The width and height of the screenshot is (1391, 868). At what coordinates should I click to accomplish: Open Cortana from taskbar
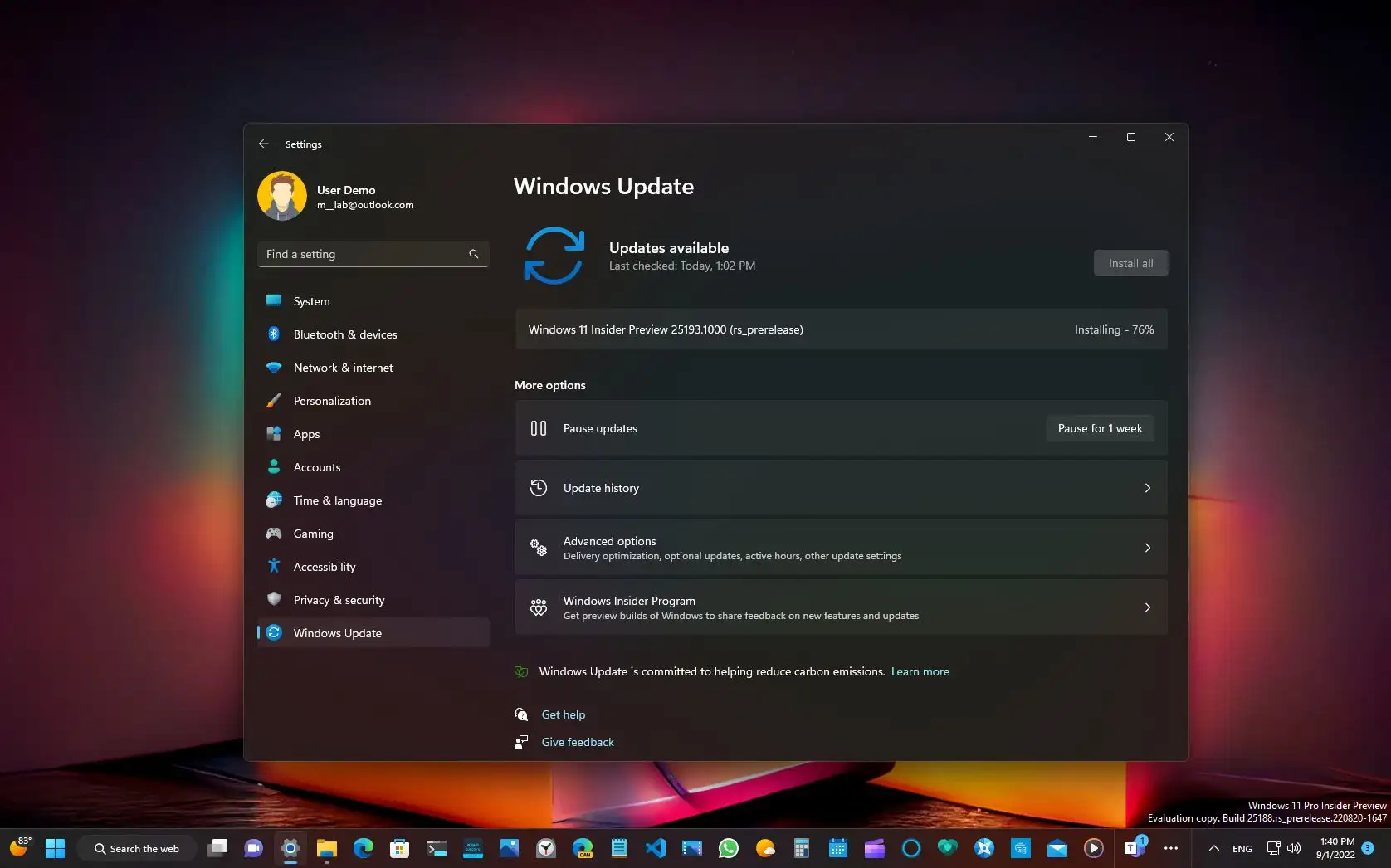click(x=910, y=848)
